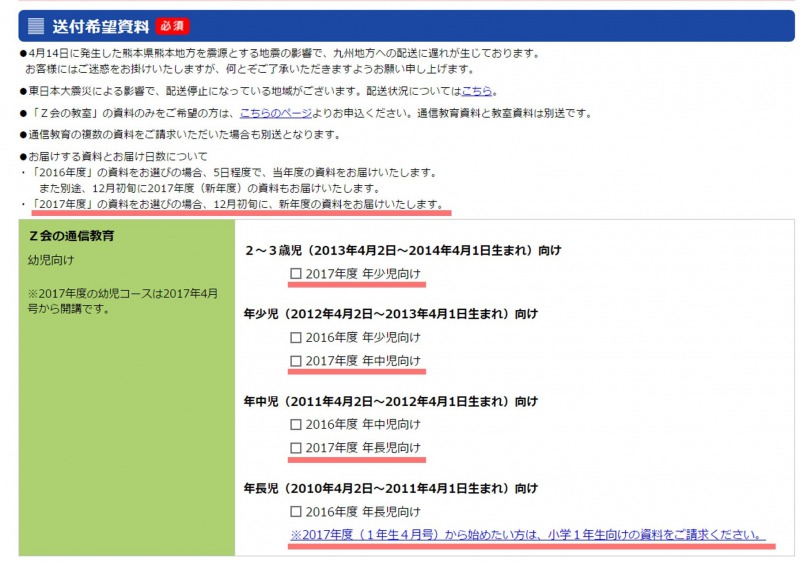The image size is (800, 564).
Task: Click the 東日本大震災による影響 notice text
Action: pyautogui.click(x=258, y=91)
